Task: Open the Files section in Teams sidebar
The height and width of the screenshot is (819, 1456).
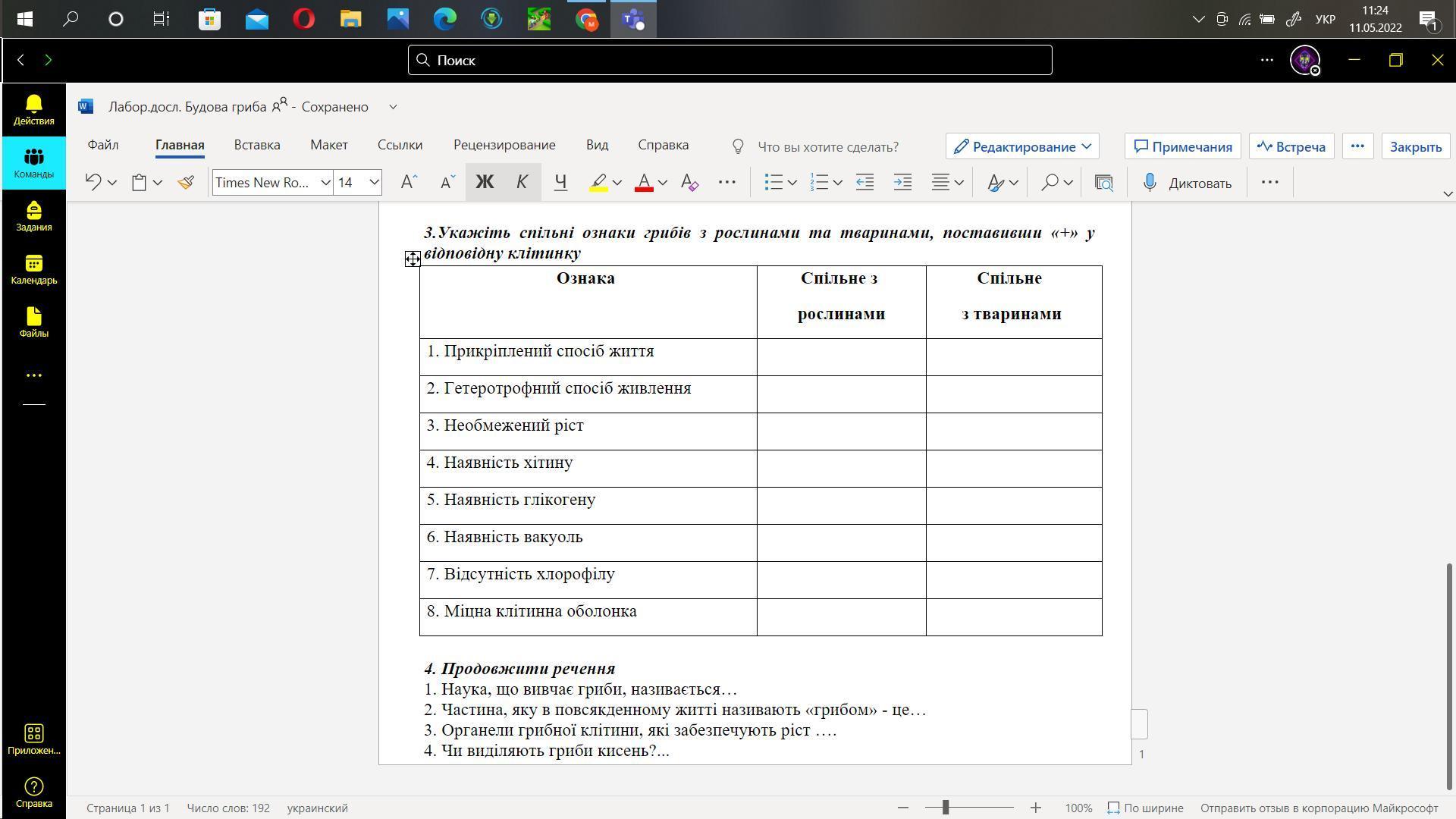Action: click(x=33, y=322)
